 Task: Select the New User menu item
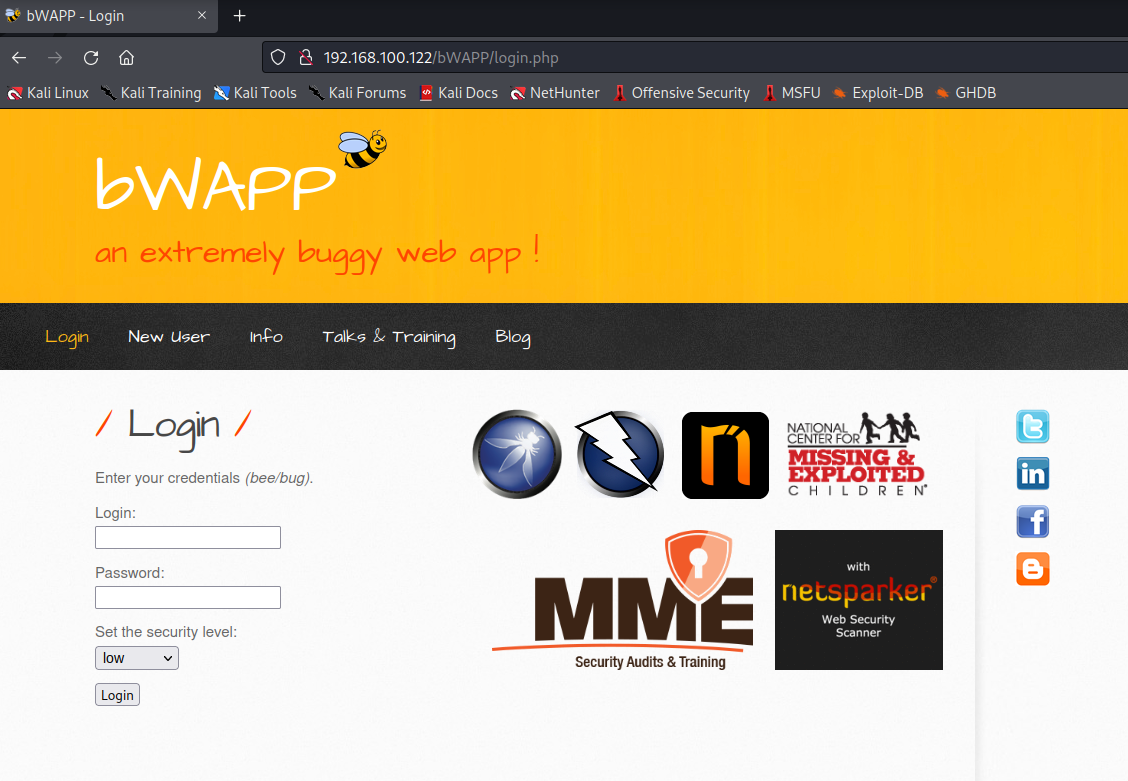(169, 337)
